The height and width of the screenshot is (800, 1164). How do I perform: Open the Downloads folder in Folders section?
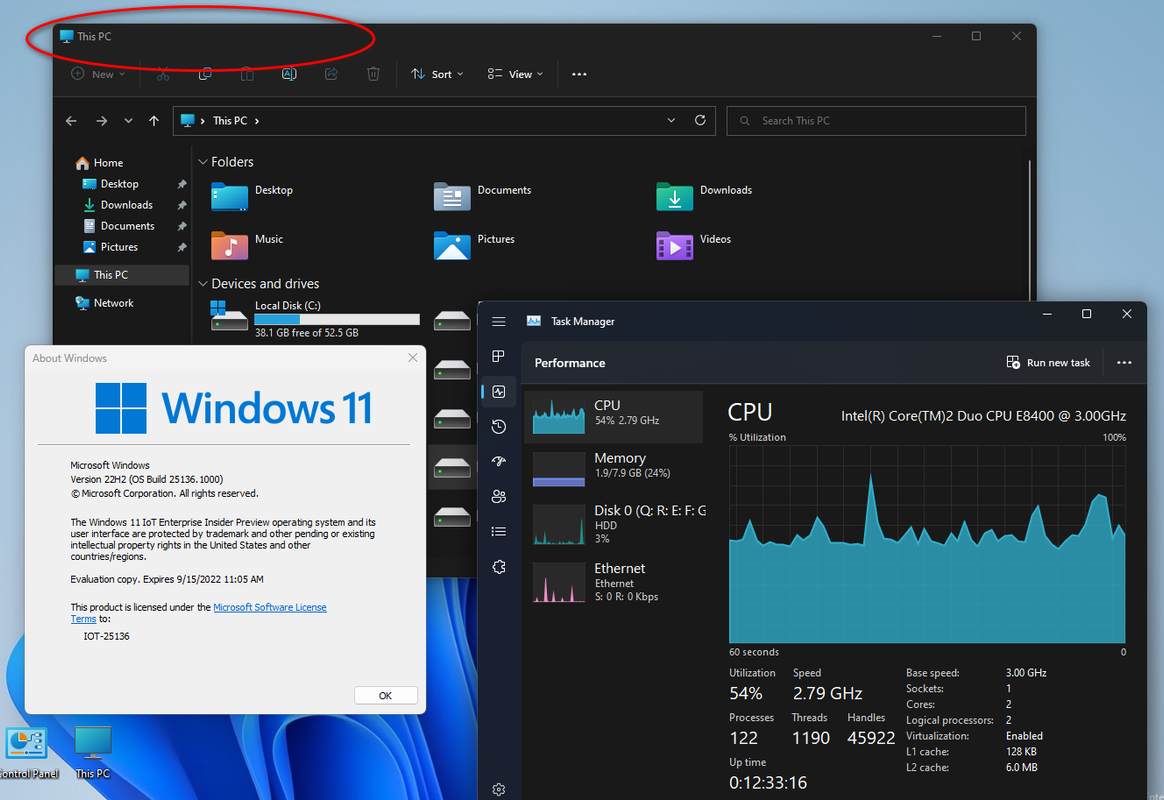(704, 195)
